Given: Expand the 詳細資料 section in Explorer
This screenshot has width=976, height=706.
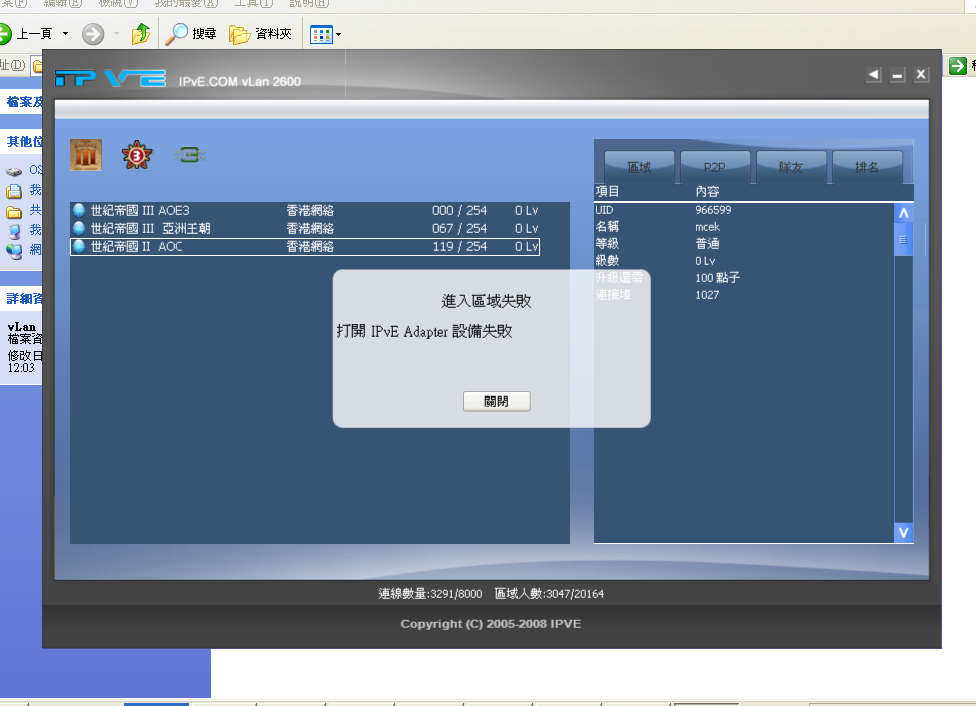Looking at the screenshot, I should pyautogui.click(x=24, y=299).
